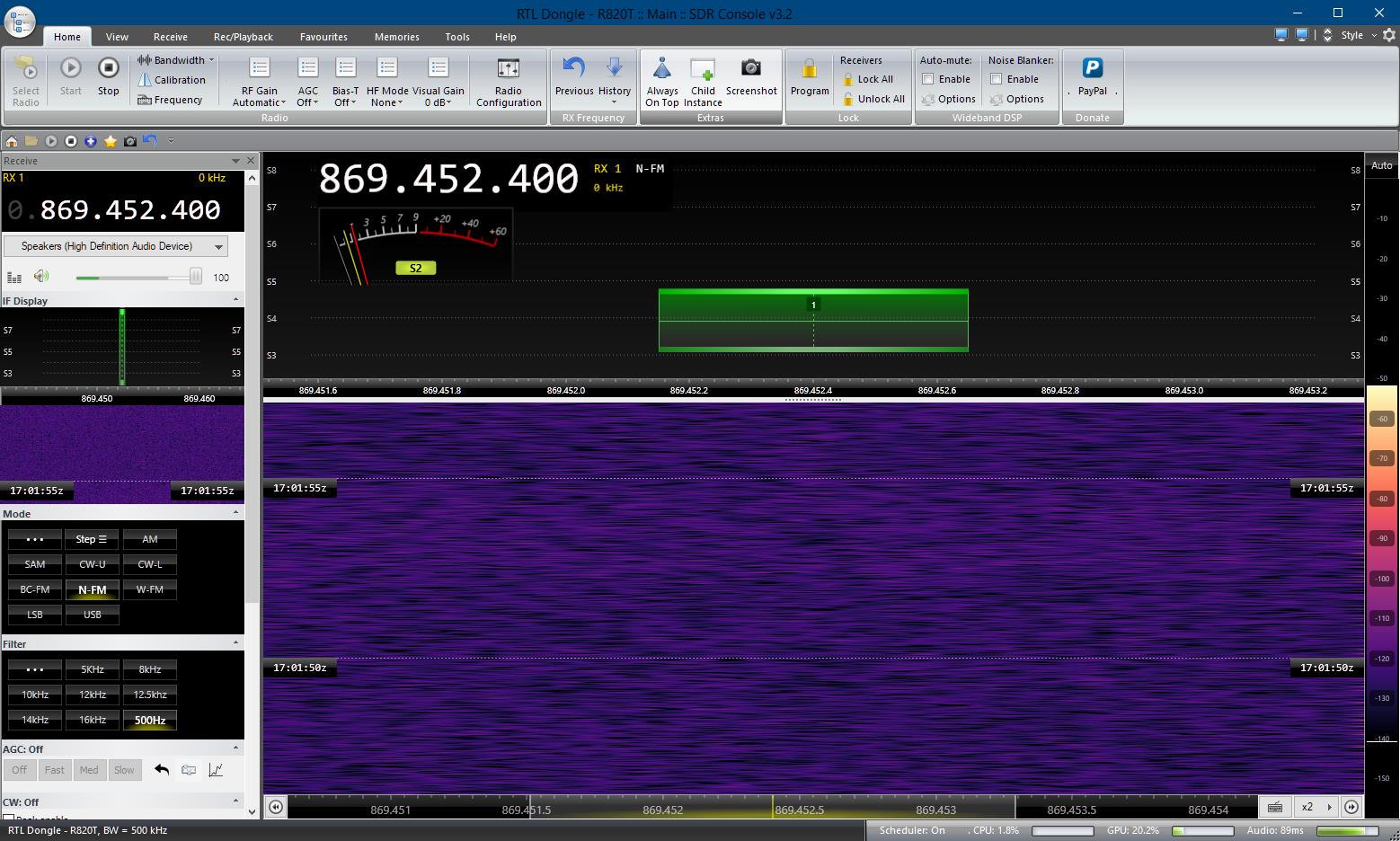Click the blue undo arrow in quick toolbar
The width and height of the screenshot is (1400, 841).
[x=149, y=141]
